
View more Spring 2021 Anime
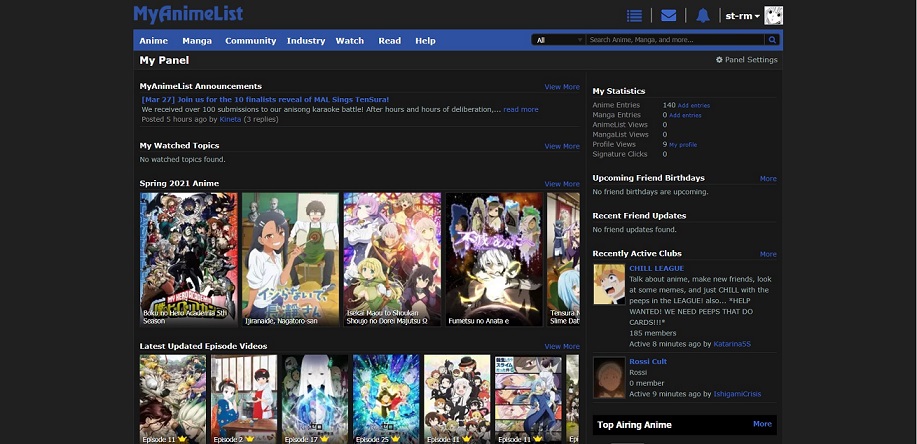[x=562, y=184]
